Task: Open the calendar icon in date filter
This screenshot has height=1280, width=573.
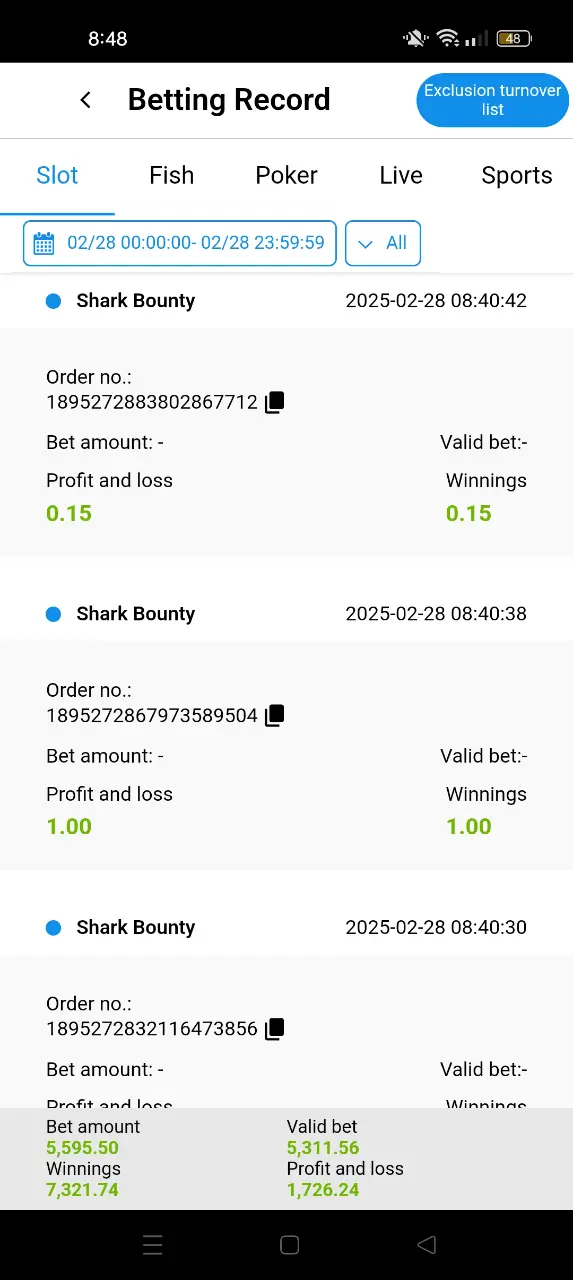Action: coord(44,243)
